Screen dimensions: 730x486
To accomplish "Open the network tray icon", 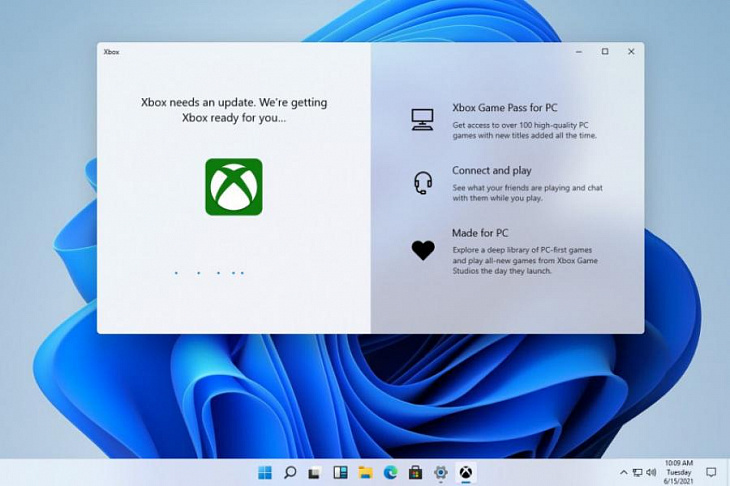I will (638, 472).
